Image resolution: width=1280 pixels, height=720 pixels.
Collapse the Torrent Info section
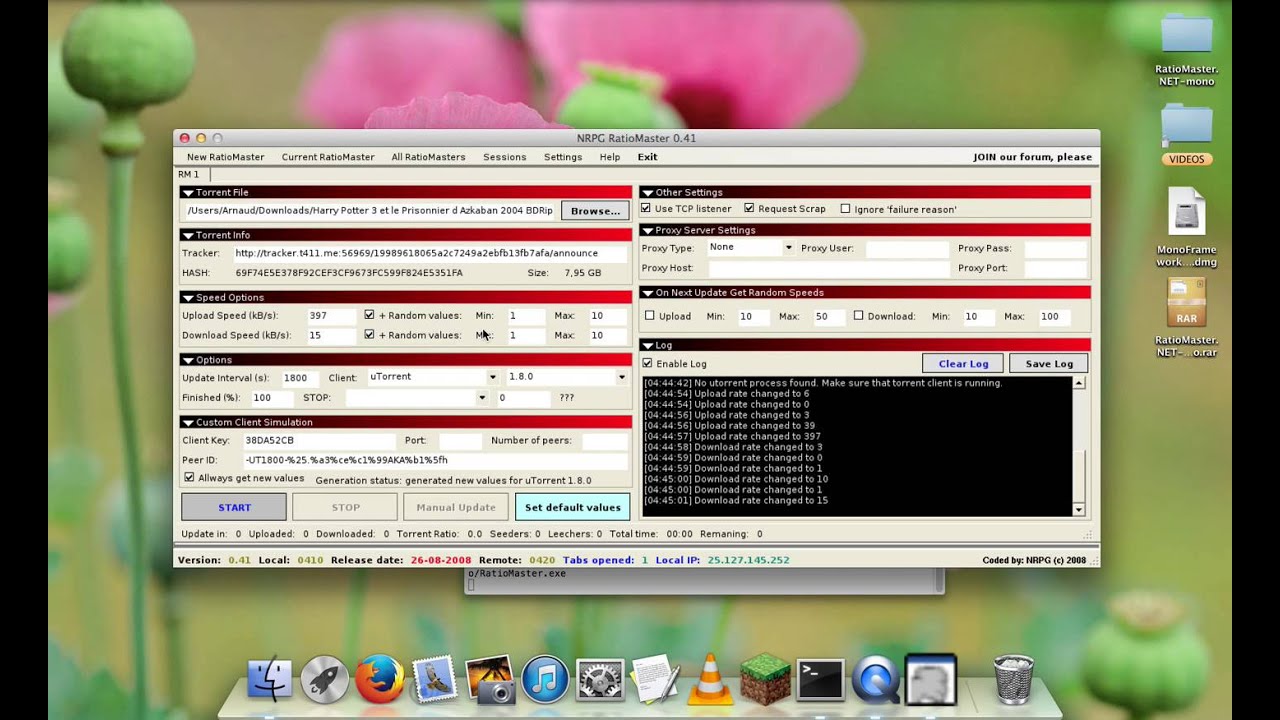click(x=188, y=235)
